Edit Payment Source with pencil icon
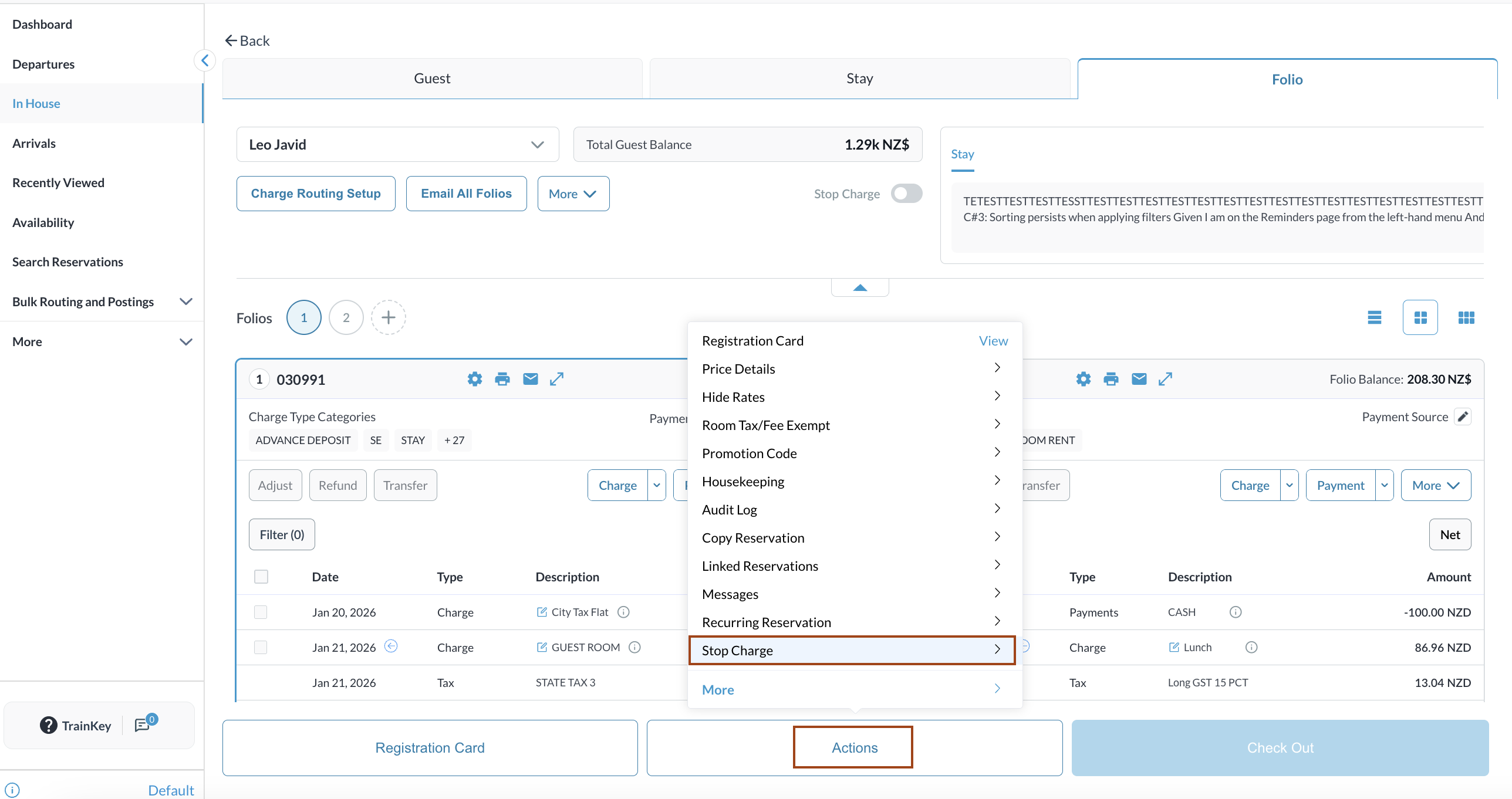This screenshot has height=799, width=1512. click(x=1463, y=417)
